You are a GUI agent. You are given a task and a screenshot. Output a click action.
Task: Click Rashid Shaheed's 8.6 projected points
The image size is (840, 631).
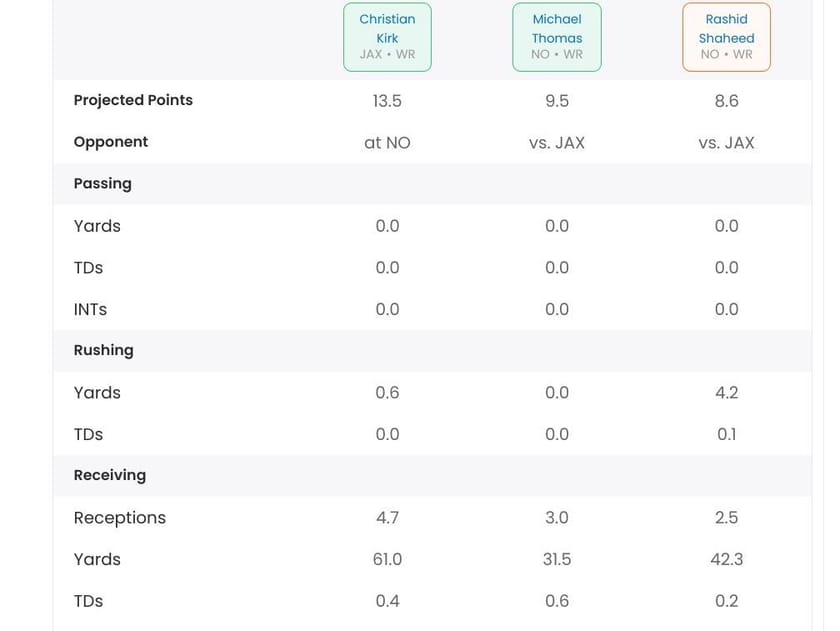726,101
